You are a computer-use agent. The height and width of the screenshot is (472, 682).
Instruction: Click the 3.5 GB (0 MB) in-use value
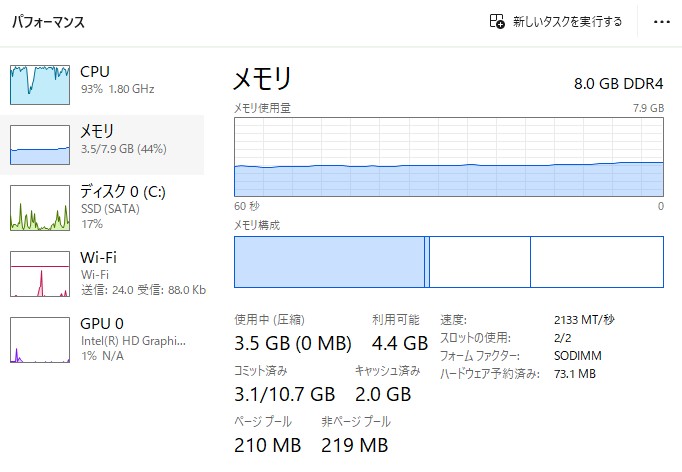point(293,343)
